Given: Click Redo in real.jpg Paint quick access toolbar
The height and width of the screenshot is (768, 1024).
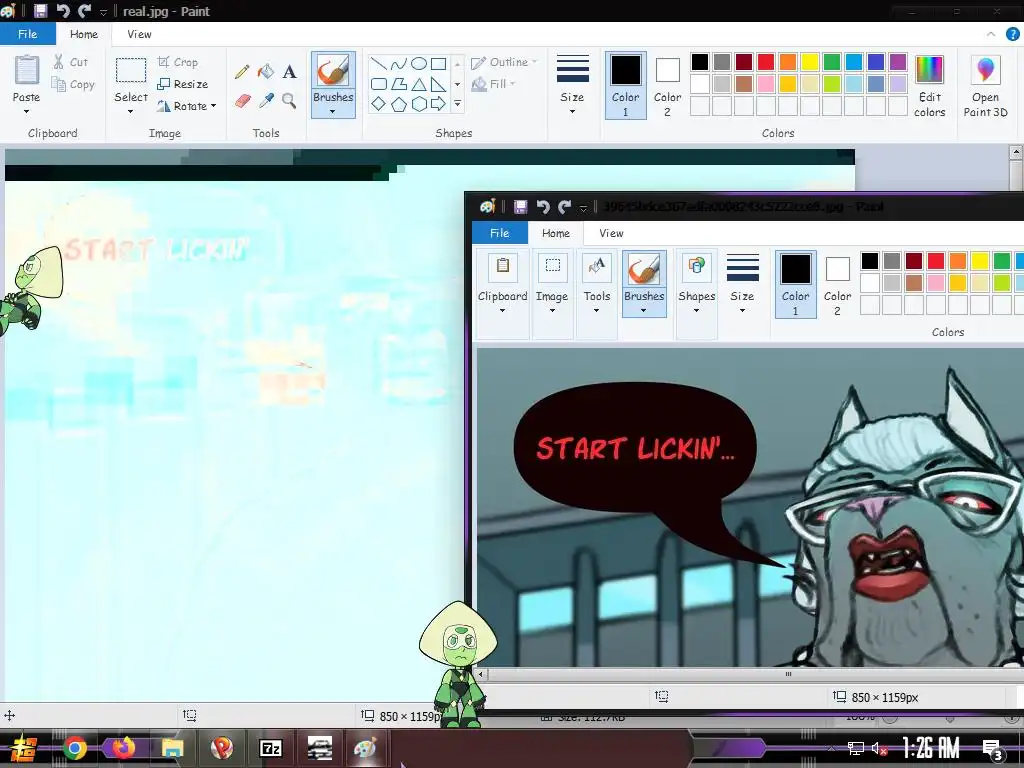Looking at the screenshot, I should (x=84, y=11).
